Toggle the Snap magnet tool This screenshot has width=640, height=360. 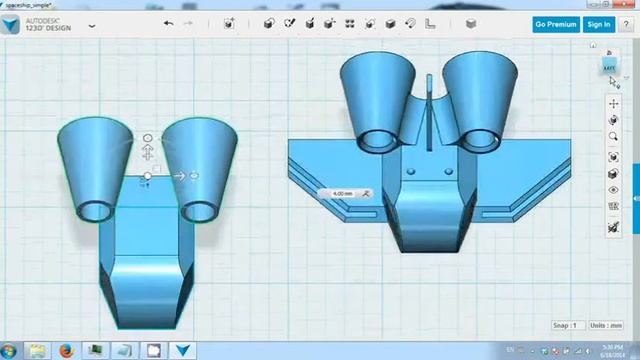click(410, 24)
